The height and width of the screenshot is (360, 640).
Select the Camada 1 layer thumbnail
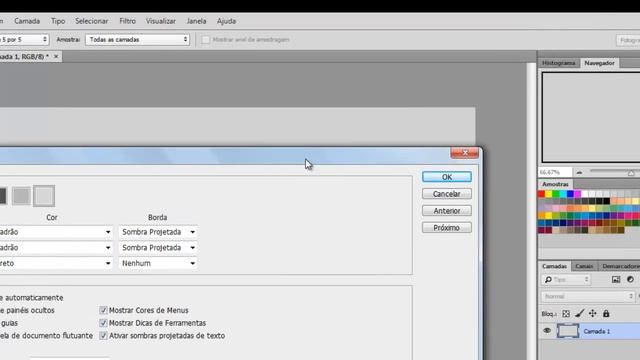[568, 331]
